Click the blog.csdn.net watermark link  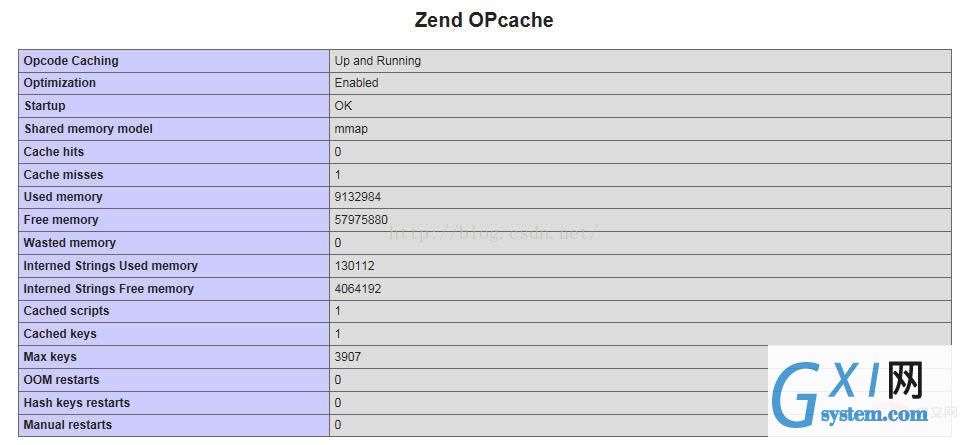tap(493, 233)
